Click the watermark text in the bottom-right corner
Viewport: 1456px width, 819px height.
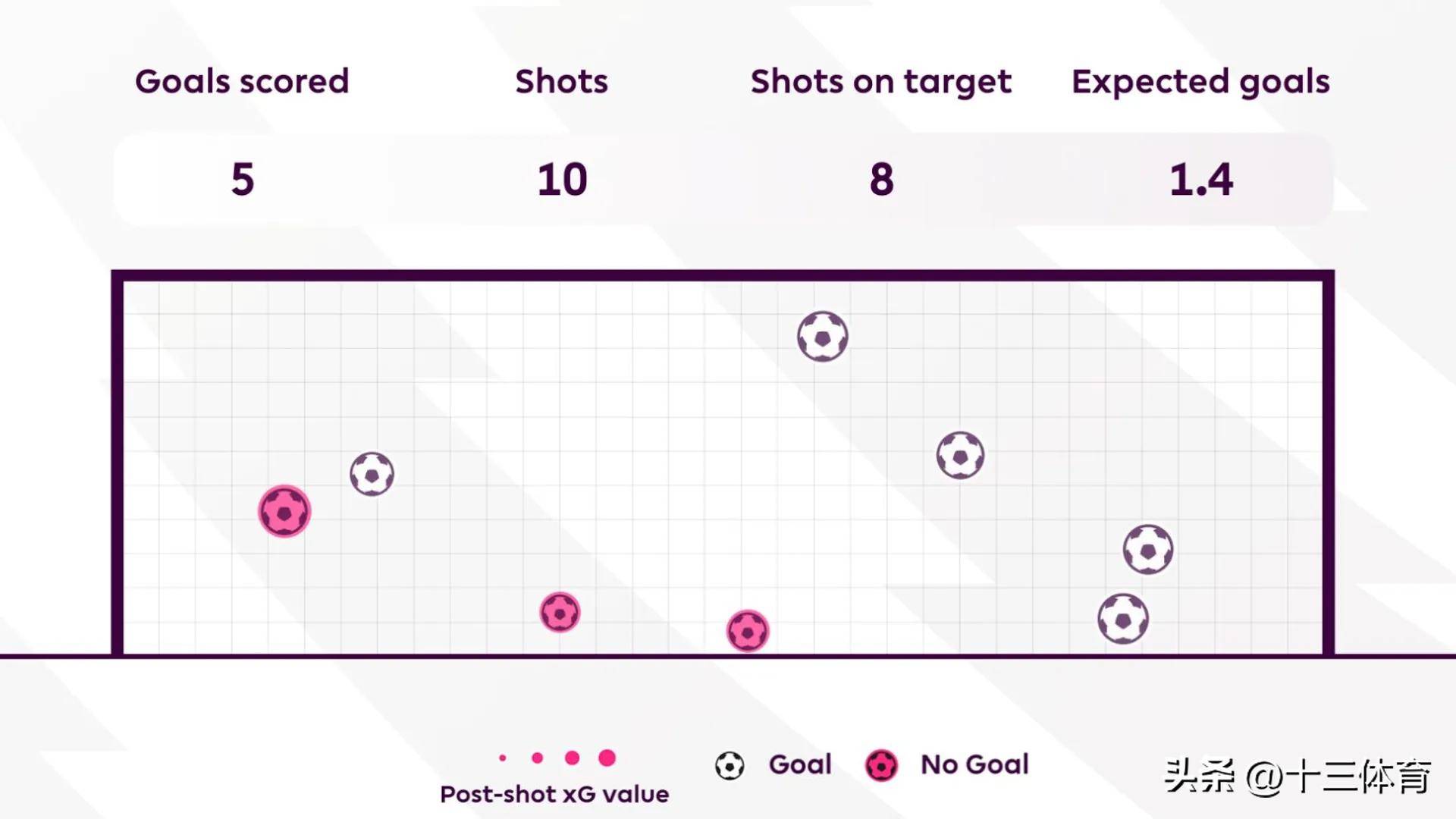tap(1298, 777)
